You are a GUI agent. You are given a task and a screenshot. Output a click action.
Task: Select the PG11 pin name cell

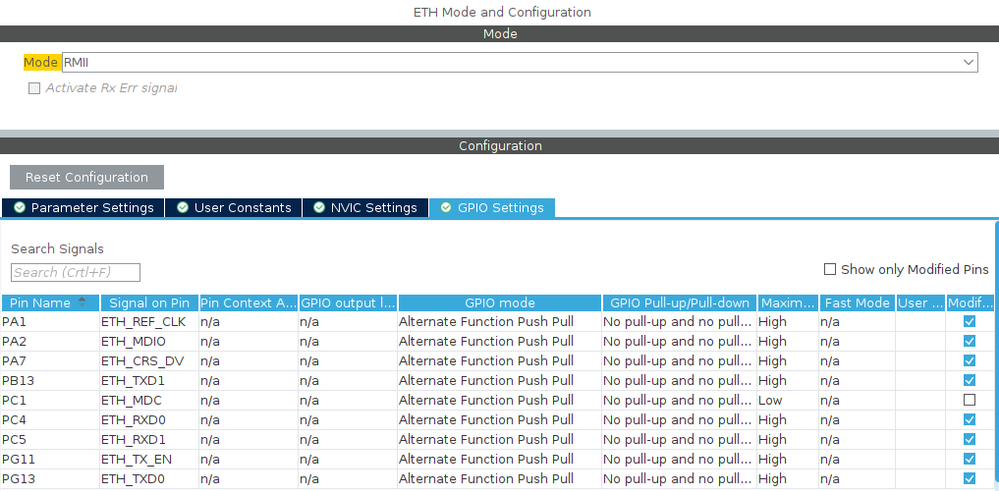point(50,459)
